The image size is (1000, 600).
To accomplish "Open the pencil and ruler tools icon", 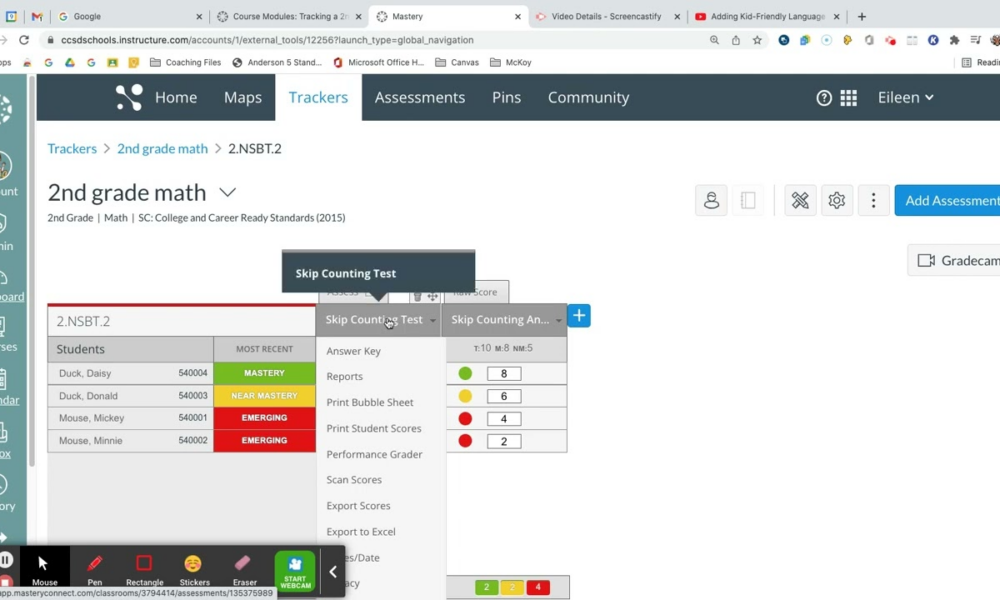I will coord(800,200).
